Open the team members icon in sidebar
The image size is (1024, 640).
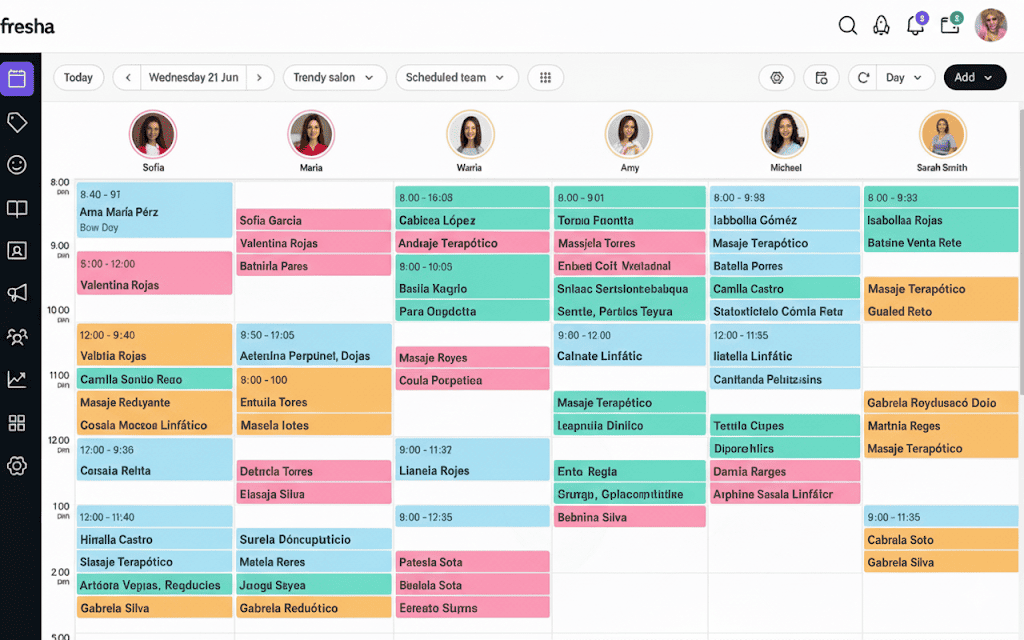coord(17,337)
